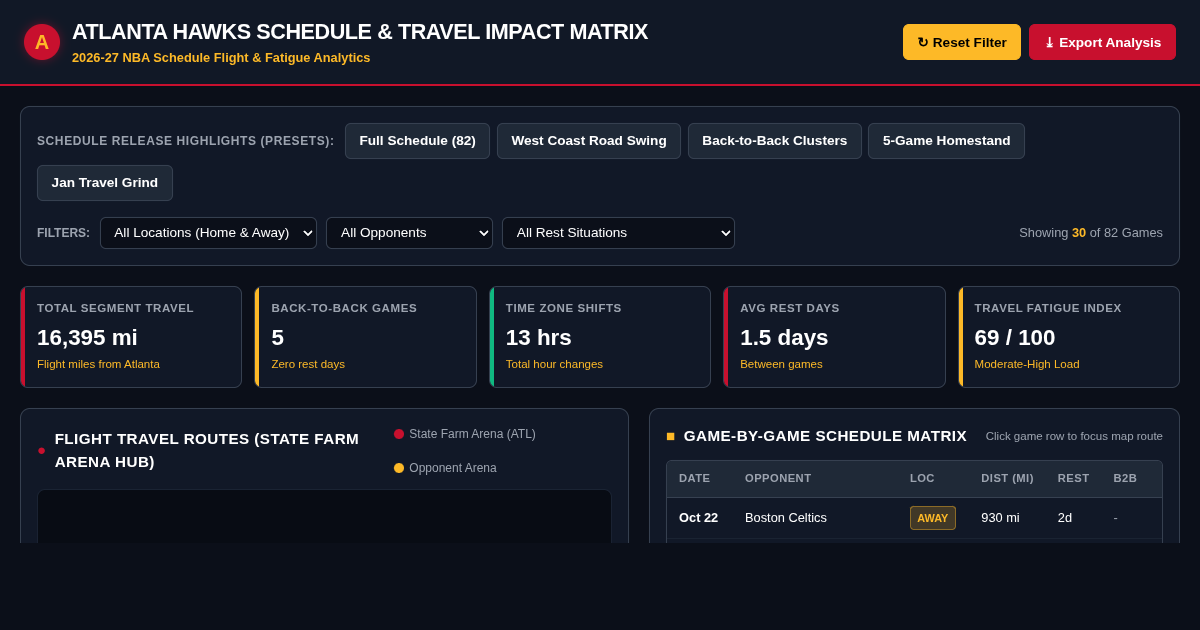This screenshot has width=1200, height=630.
Task: Choose the 5-Game Homestand preset
Action: [x=946, y=141]
